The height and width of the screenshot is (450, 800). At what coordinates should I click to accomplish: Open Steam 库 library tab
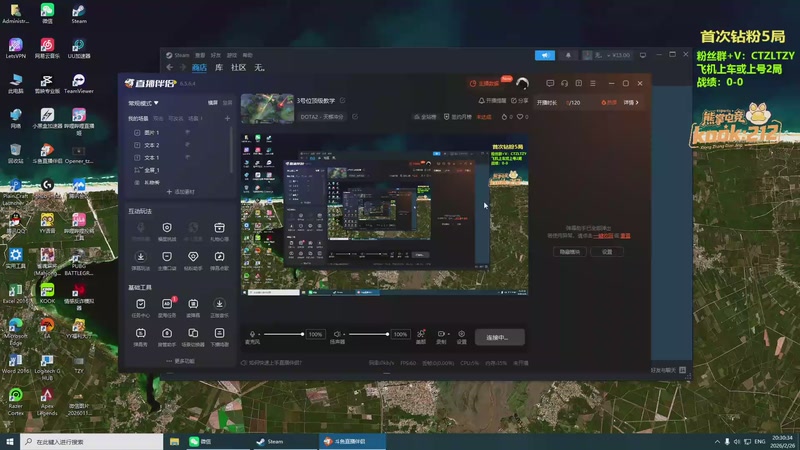click(219, 67)
